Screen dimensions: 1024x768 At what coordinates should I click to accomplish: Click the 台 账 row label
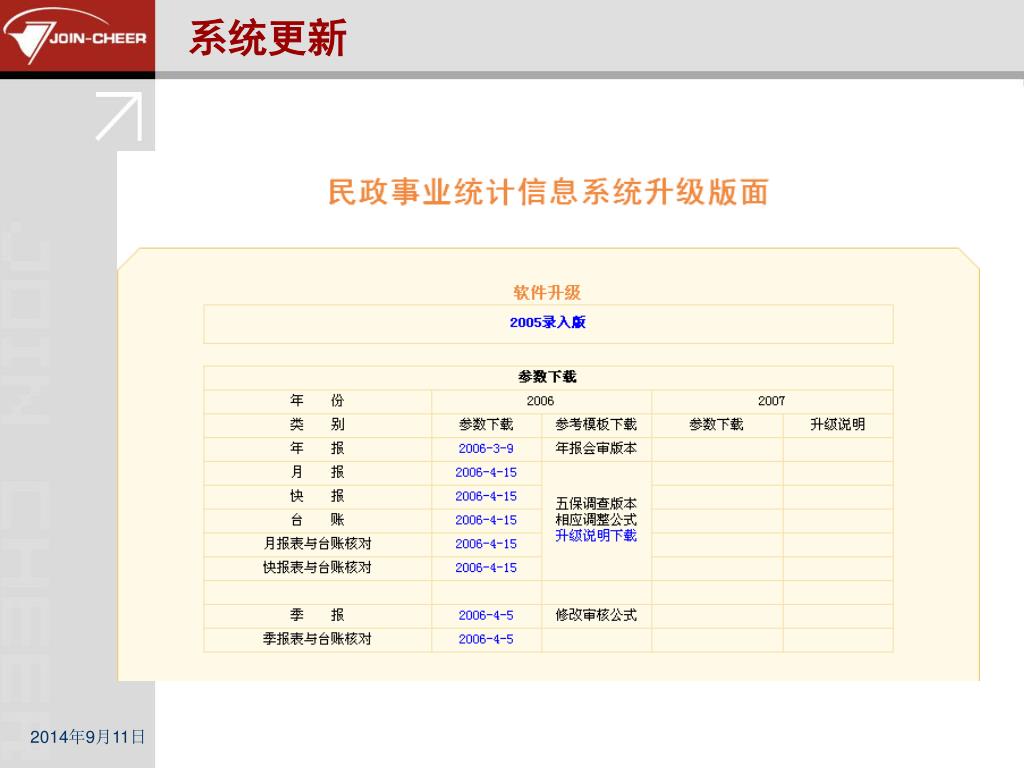317,520
